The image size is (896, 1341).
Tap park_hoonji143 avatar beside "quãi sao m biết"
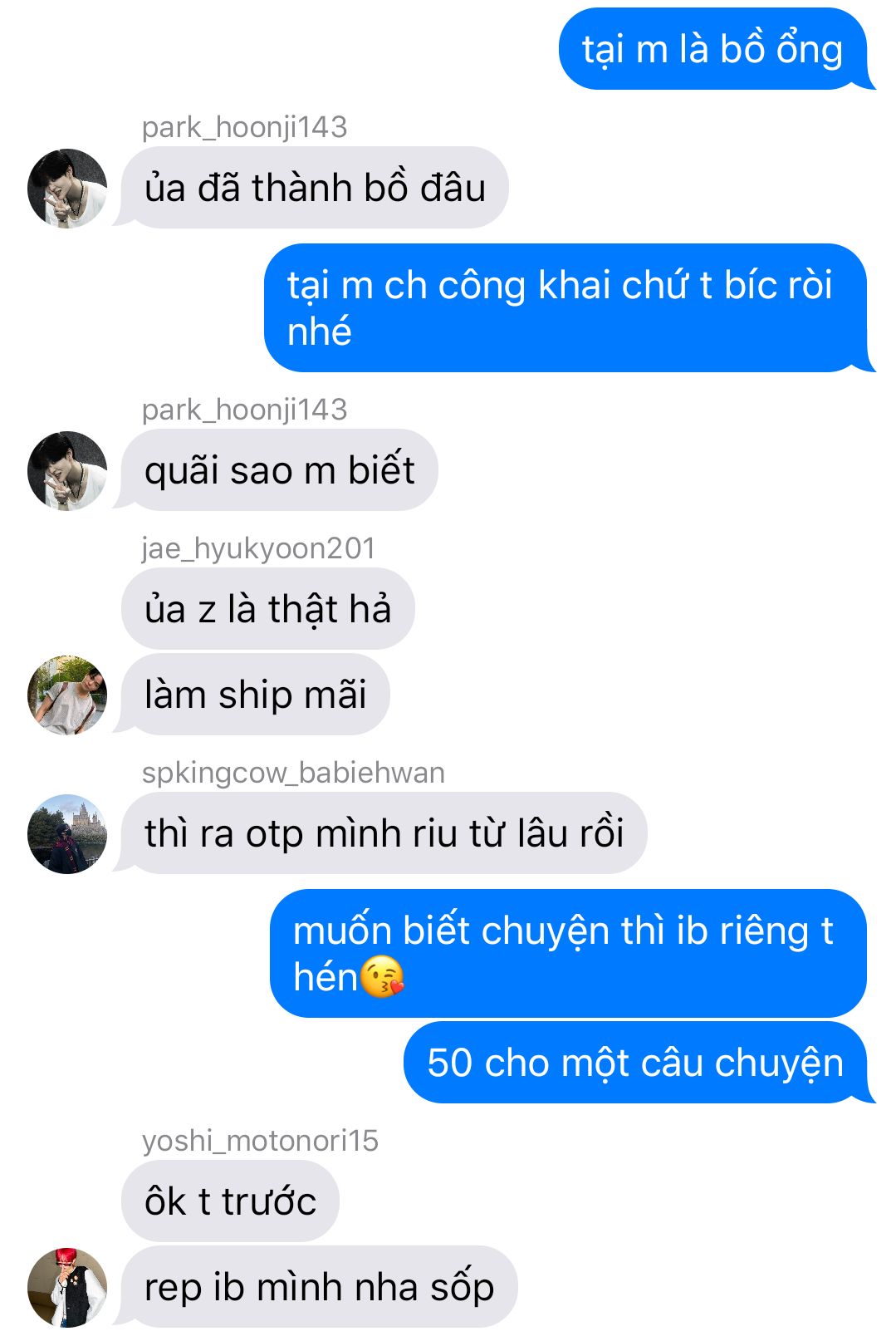pos(67,471)
